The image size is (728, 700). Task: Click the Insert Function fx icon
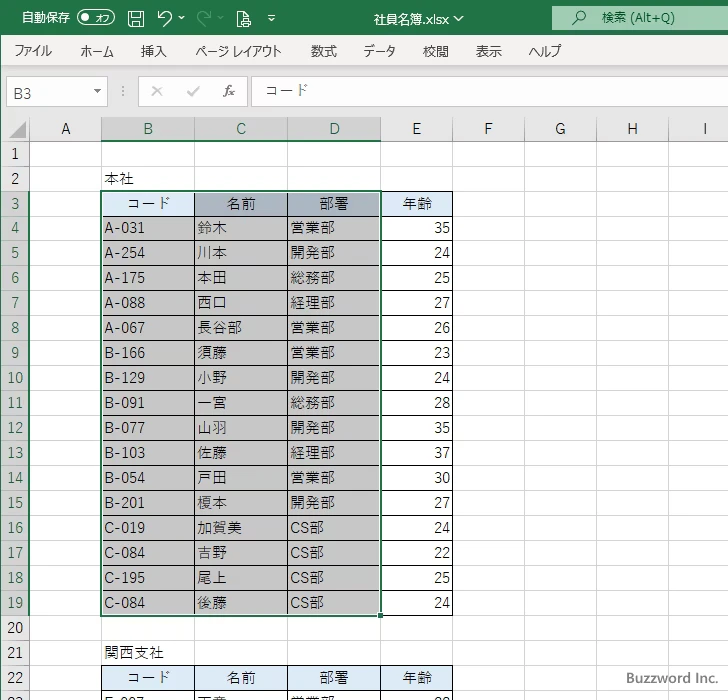(x=229, y=91)
